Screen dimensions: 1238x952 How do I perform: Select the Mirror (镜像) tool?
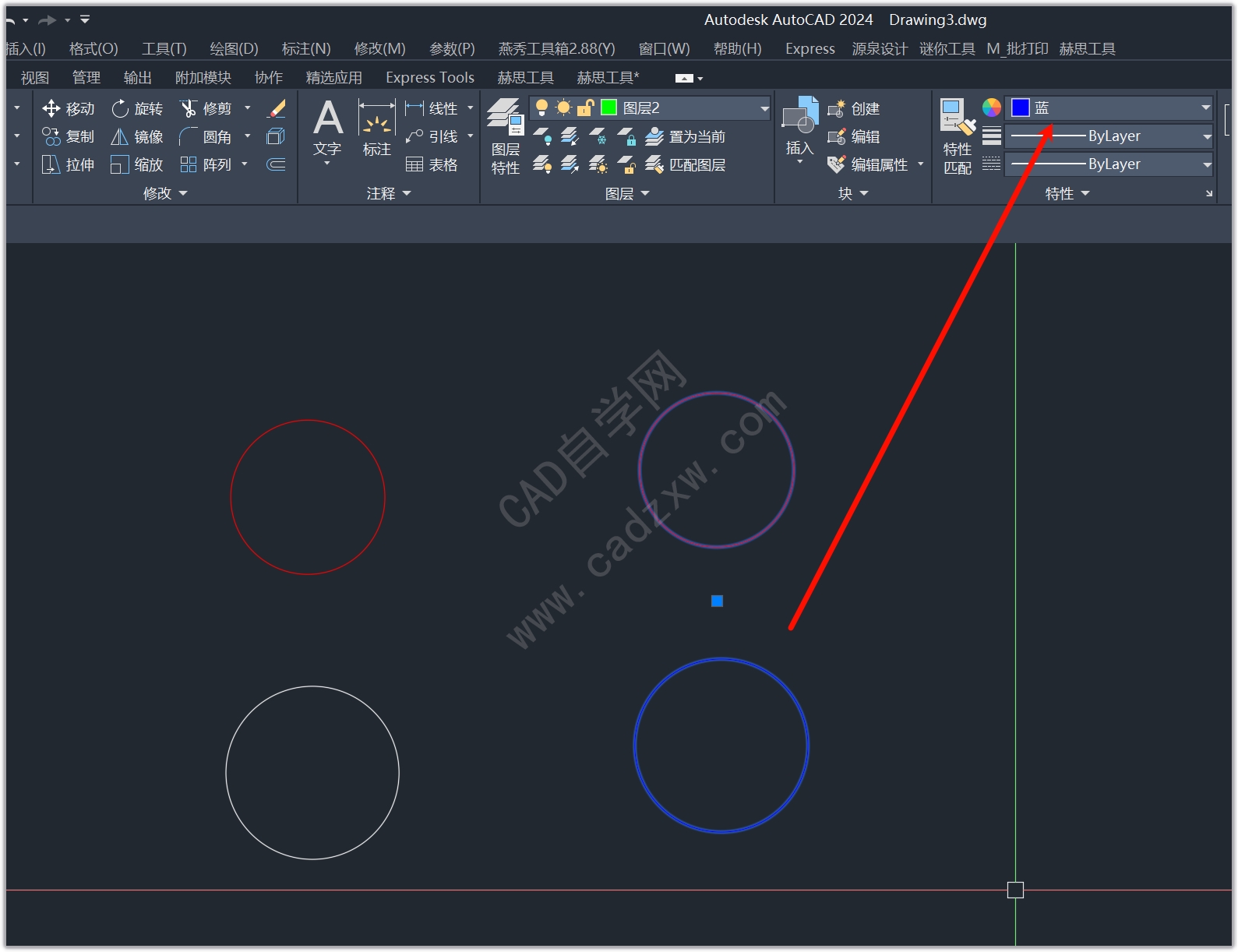[x=137, y=136]
